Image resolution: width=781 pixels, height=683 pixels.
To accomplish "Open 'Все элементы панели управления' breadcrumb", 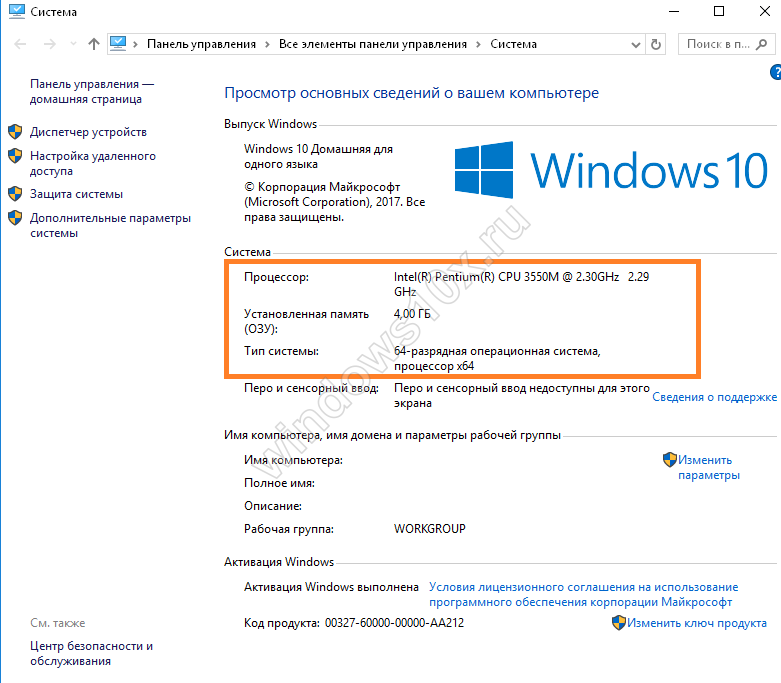I will click(373, 44).
